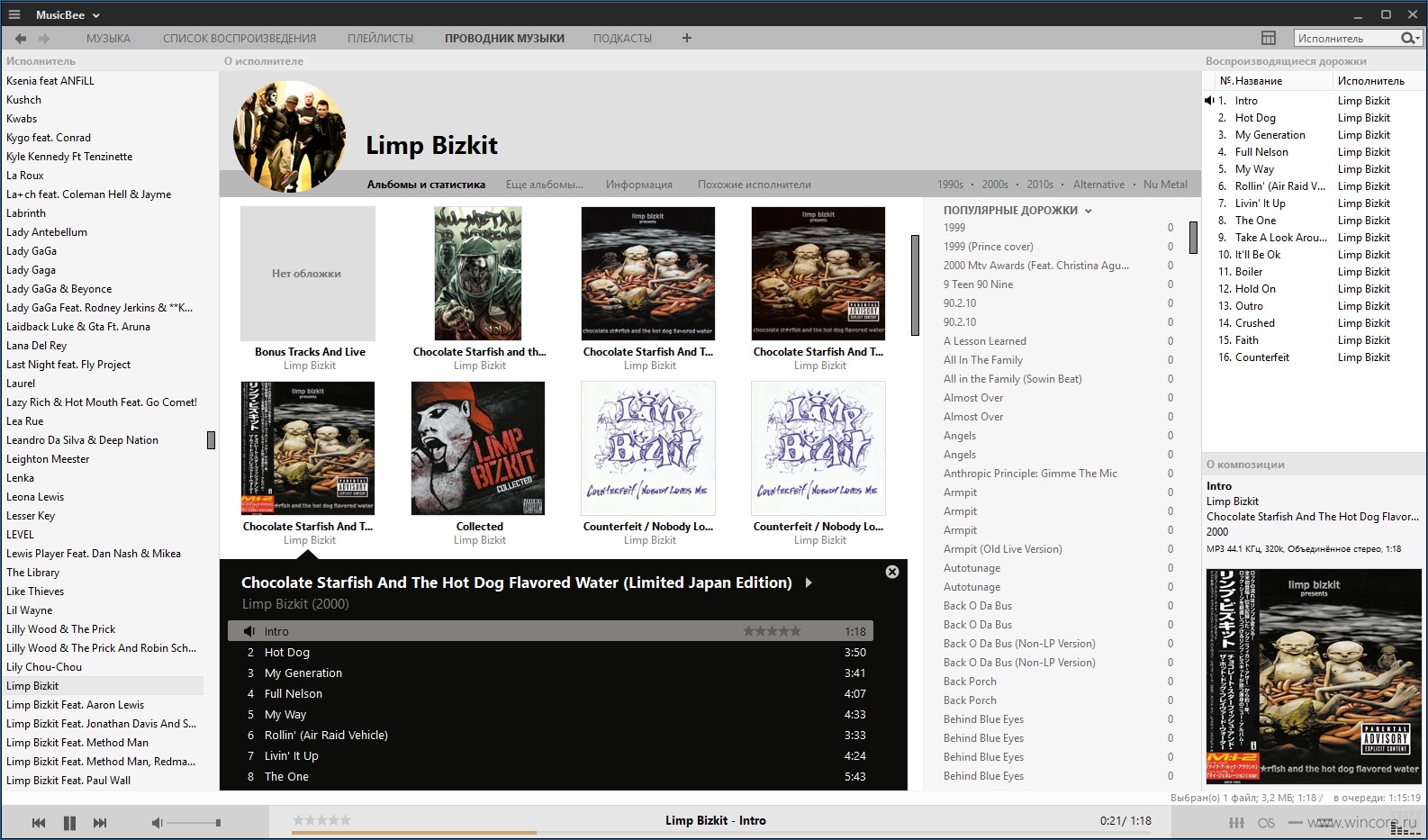Image resolution: width=1428 pixels, height=840 pixels.
Task: Seek within the orange playback progress bar
Action: pyautogui.click(x=413, y=833)
